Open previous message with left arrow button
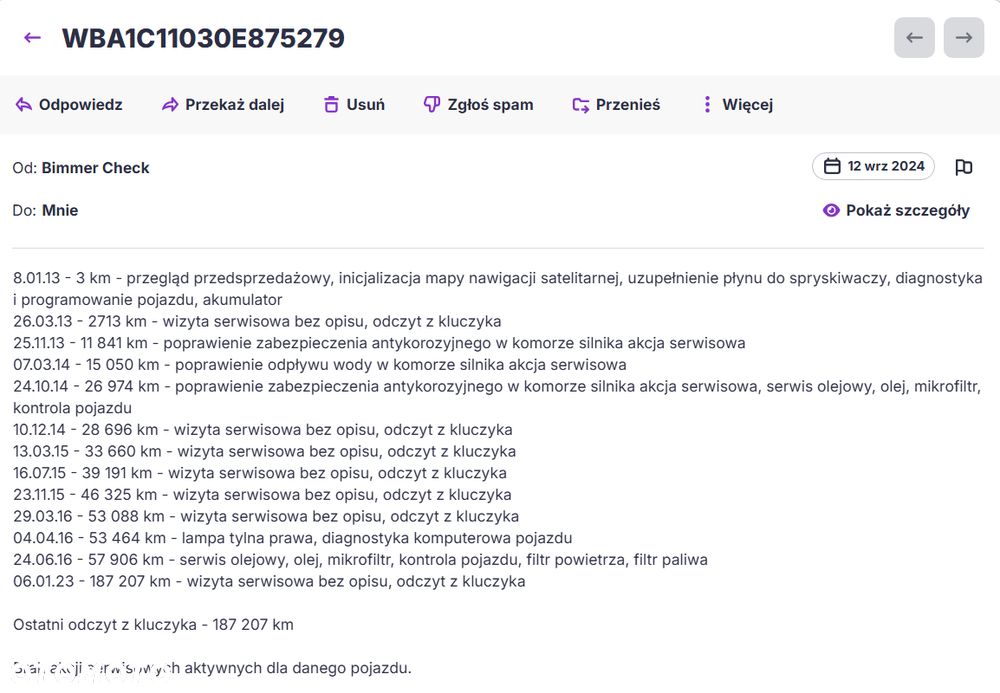The image size is (1000, 693). (x=914, y=38)
